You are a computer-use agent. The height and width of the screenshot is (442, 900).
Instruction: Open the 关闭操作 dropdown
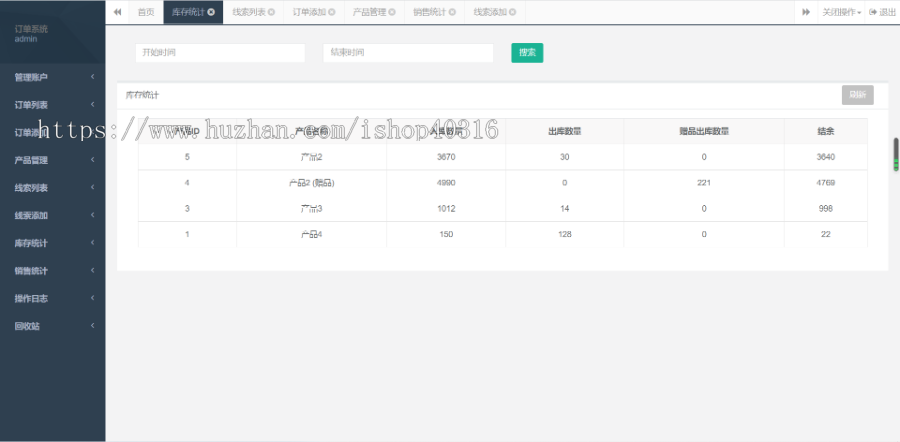pos(841,12)
